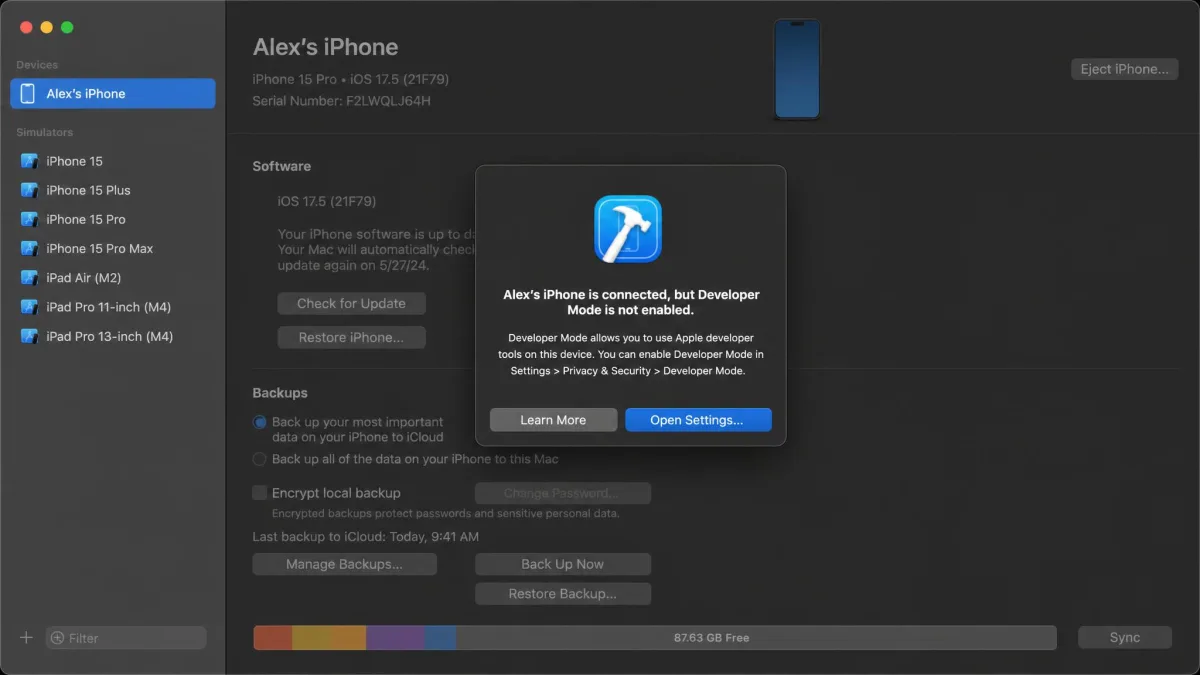Screen dimensions: 1200x675
Task: Select the iPad Air (M2) simulator row
Action: coord(113,277)
